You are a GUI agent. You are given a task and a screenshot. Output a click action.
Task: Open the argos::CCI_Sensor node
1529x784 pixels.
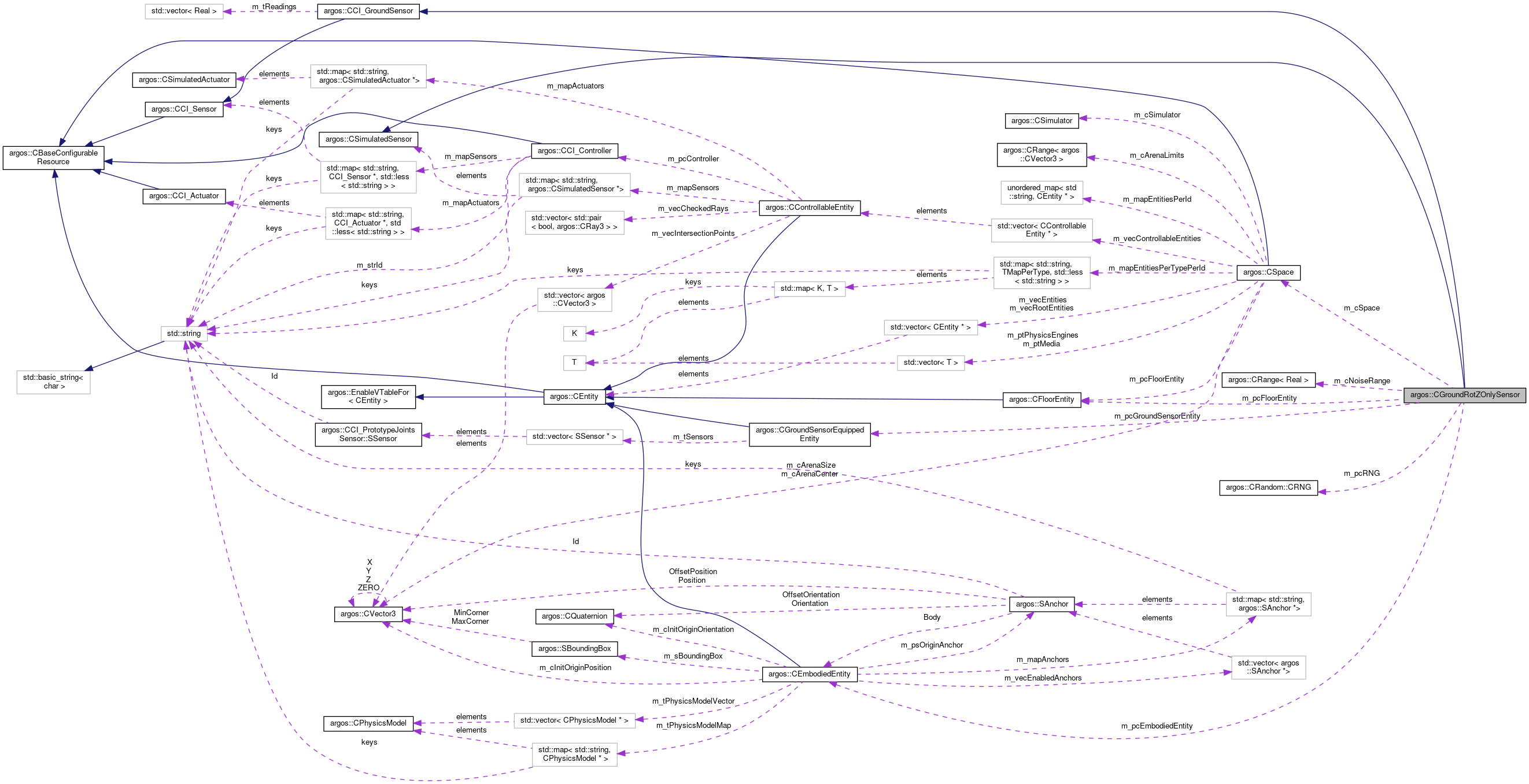[184, 109]
